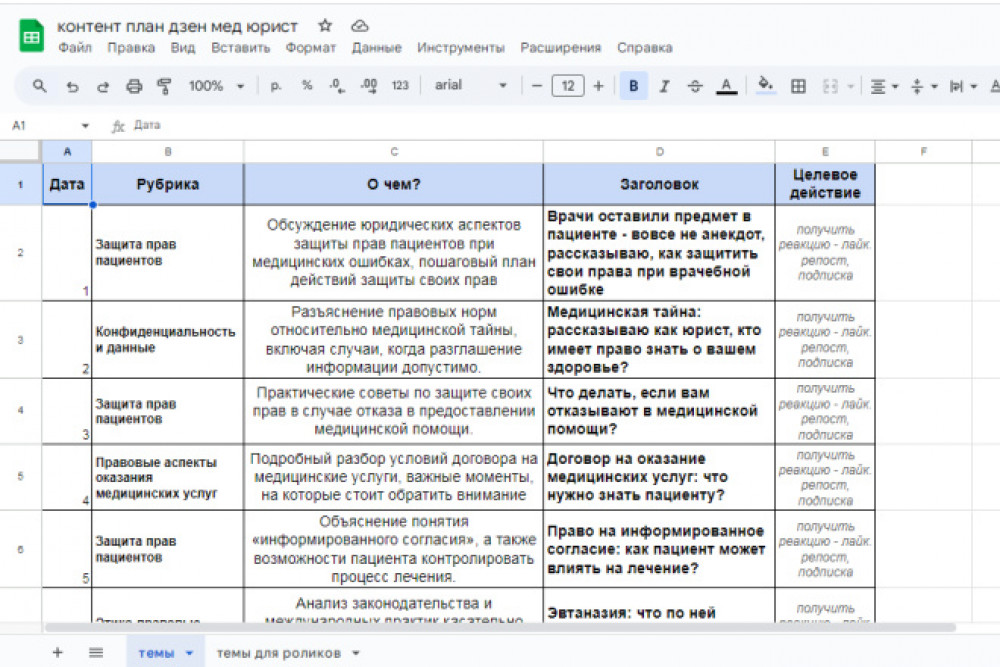Select row 2 header
1000x667 pixels.
[20, 253]
